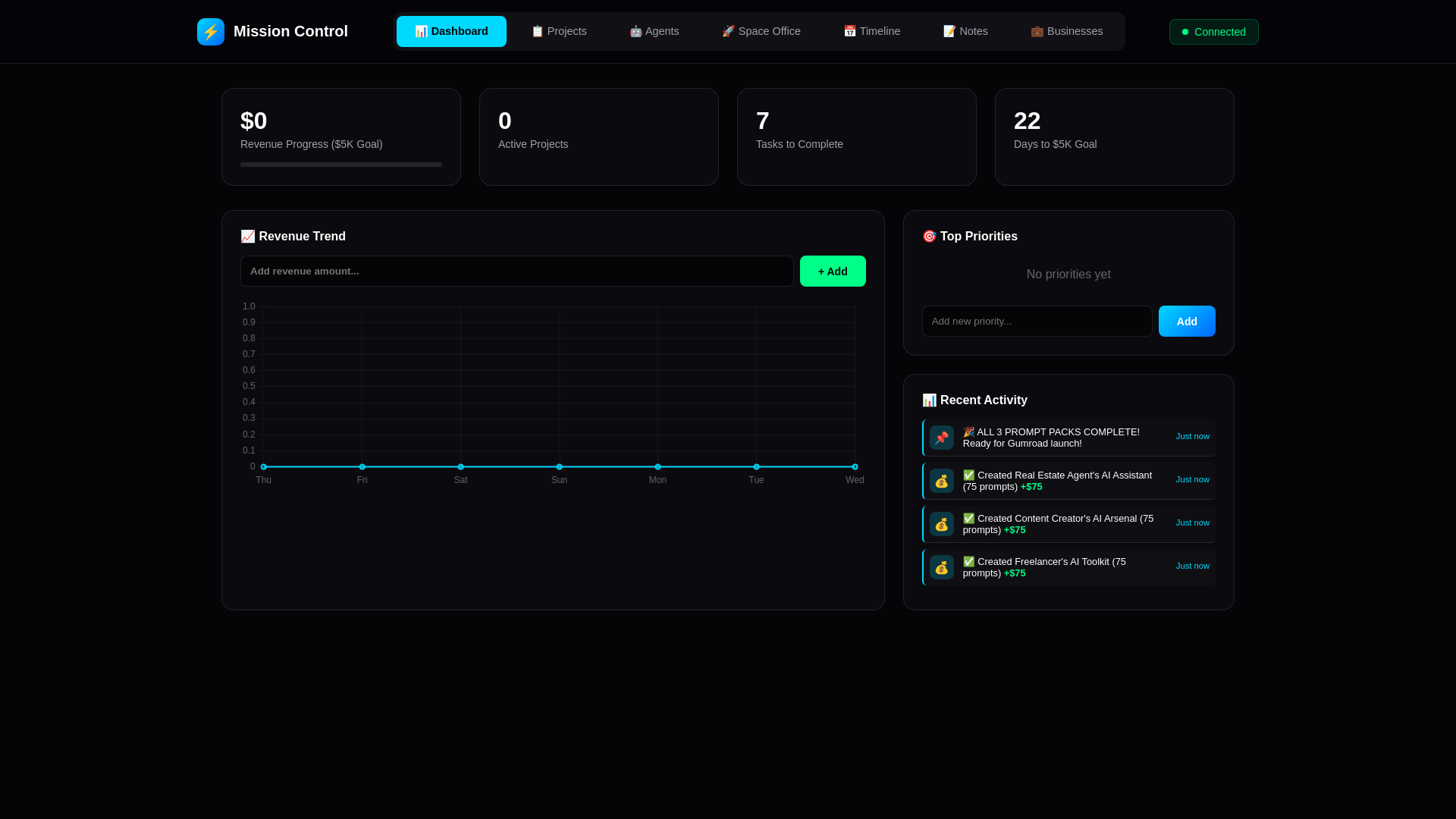Viewport: 1456px width, 819px height.
Task: Select the Wed data point on chart
Action: [x=855, y=467]
